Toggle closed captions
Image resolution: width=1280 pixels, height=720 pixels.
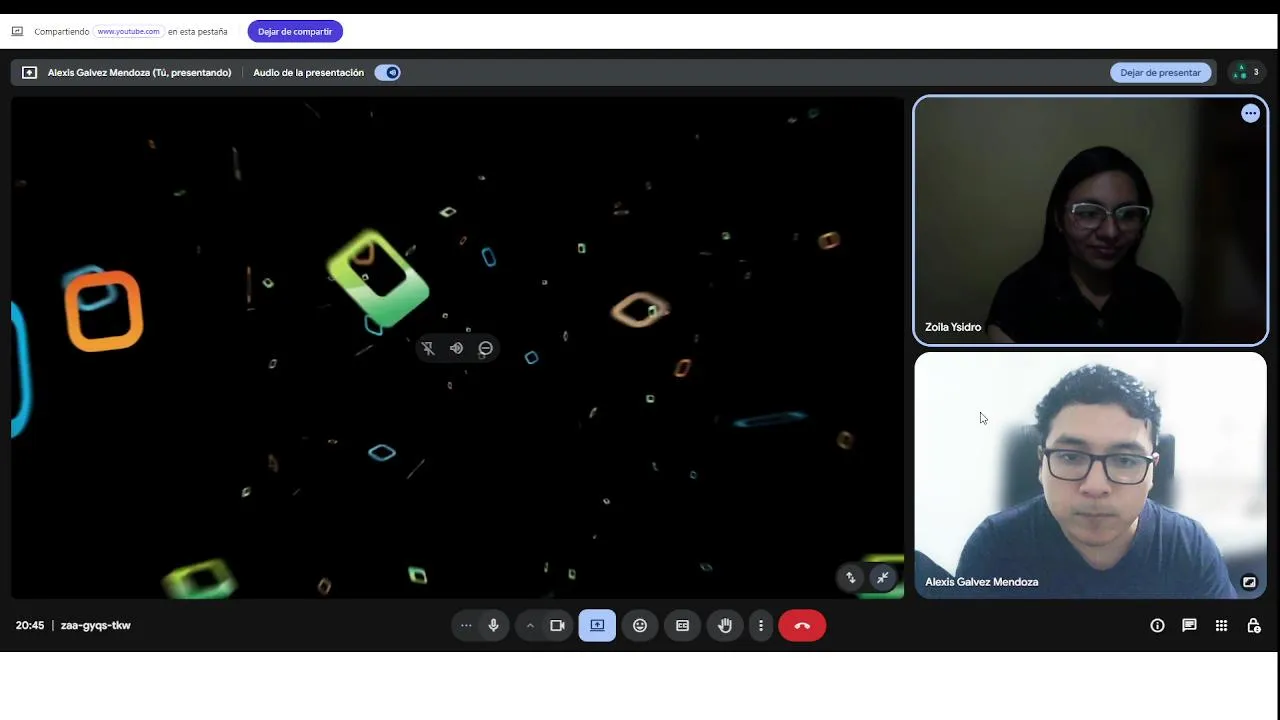tap(682, 625)
